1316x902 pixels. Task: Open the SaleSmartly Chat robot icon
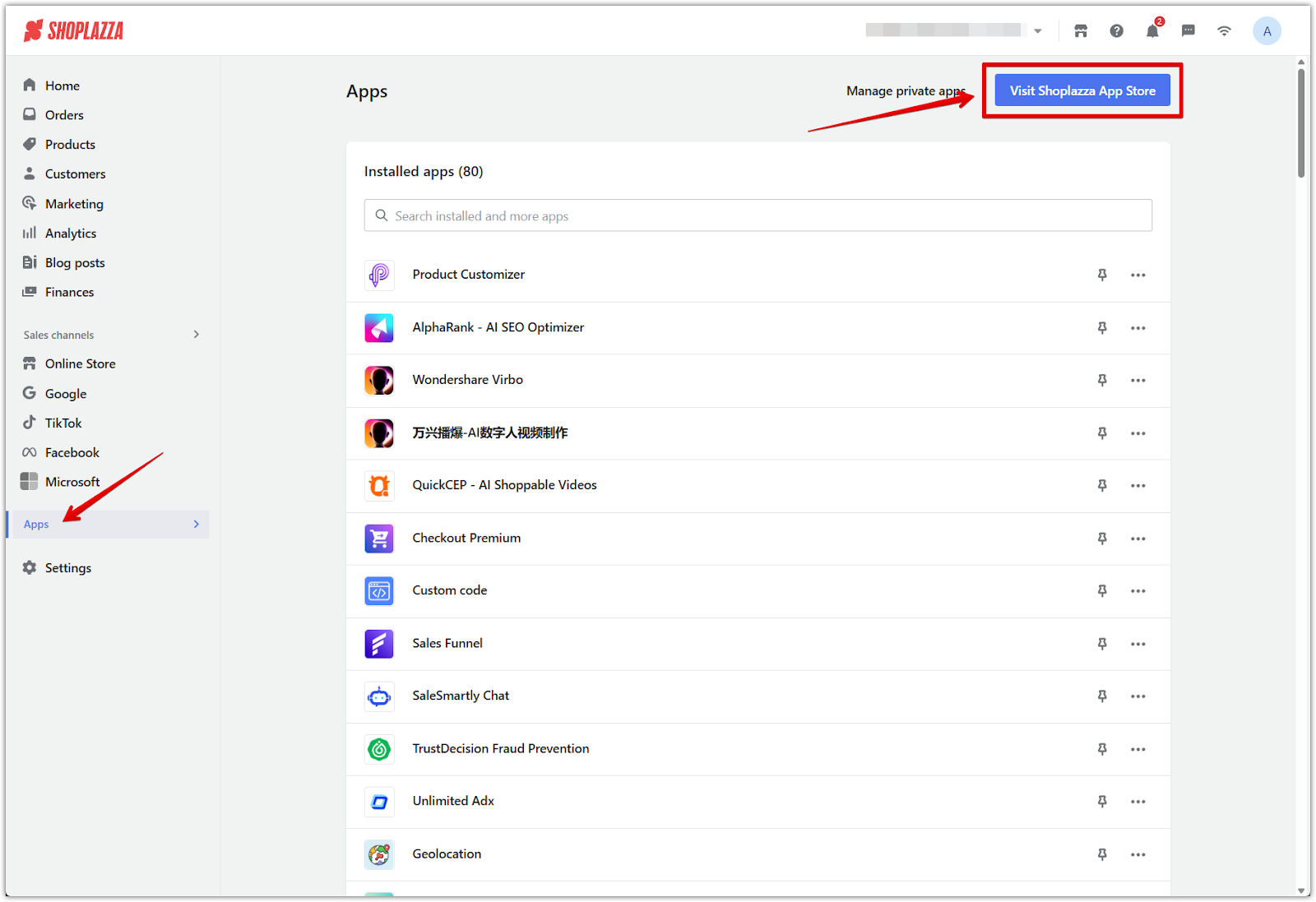pyautogui.click(x=379, y=696)
